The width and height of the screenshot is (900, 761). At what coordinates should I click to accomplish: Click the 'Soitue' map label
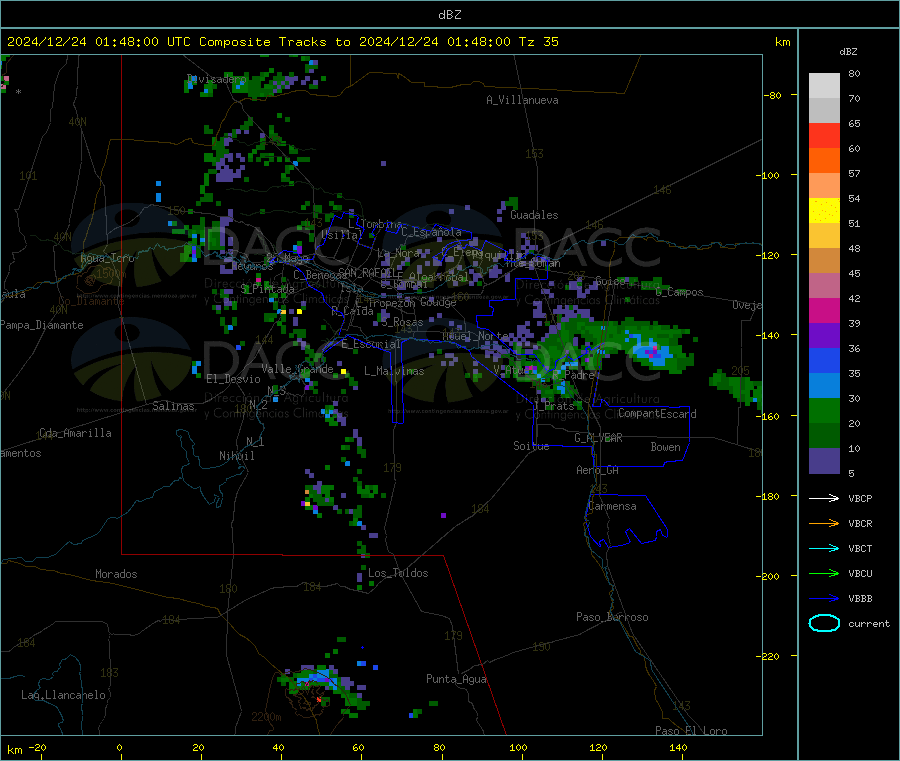click(531, 446)
